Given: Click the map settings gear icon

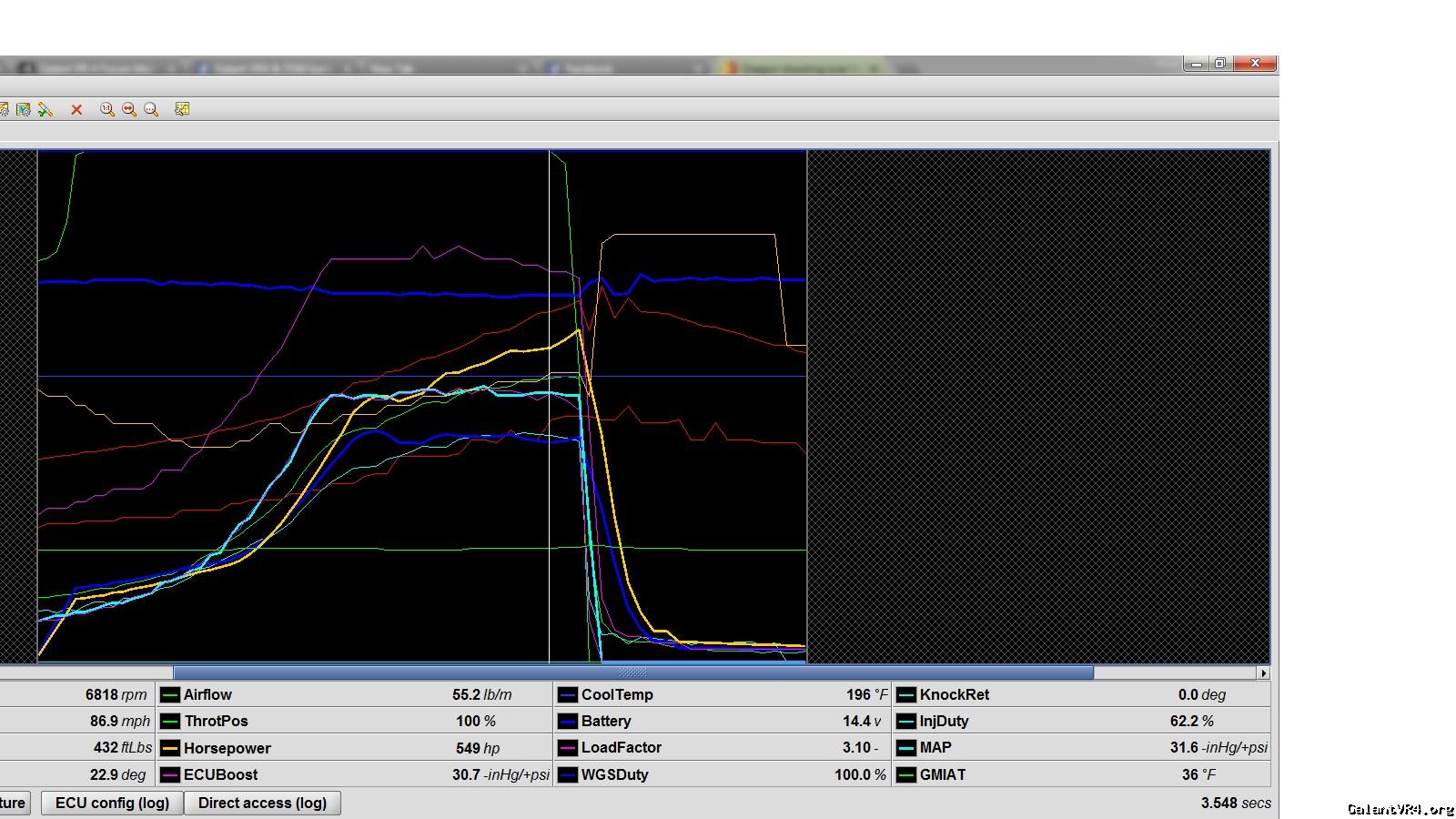Looking at the screenshot, I should pyautogui.click(x=24, y=109).
